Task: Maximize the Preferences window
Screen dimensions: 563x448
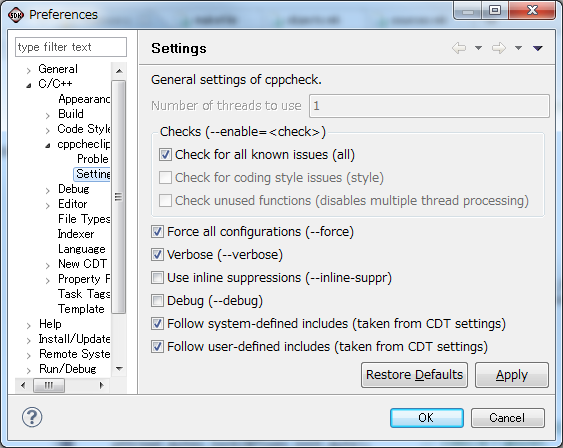Action: (495, 10)
